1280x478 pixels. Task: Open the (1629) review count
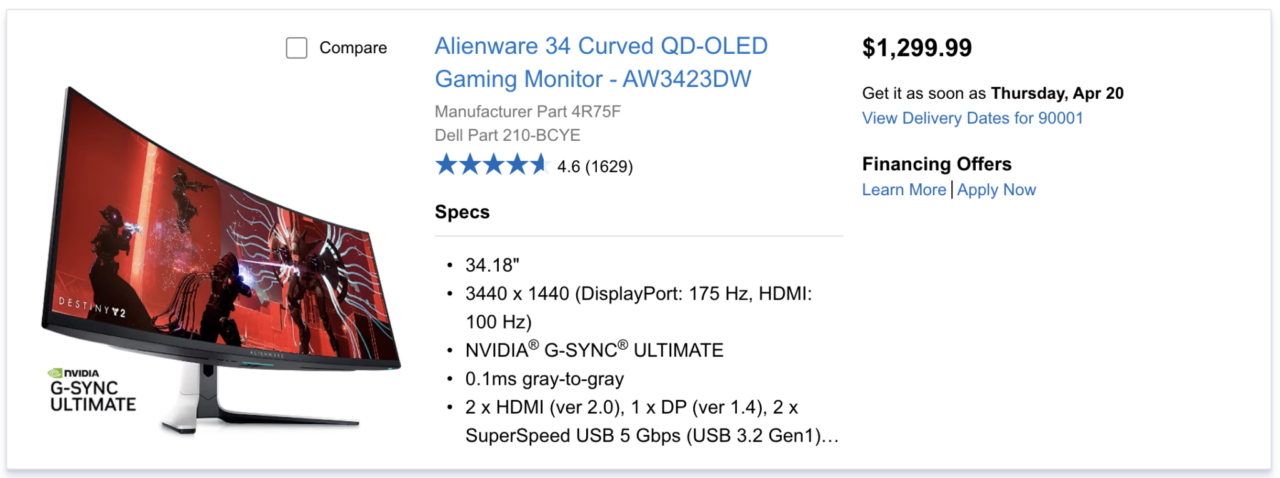click(609, 166)
